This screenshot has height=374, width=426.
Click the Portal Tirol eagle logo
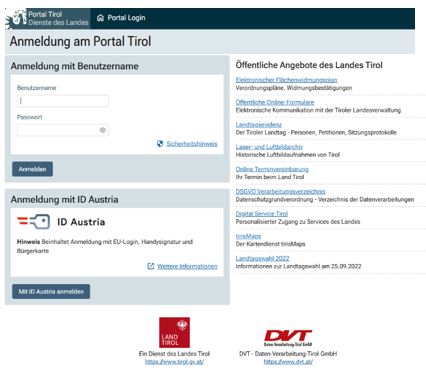(17, 19)
